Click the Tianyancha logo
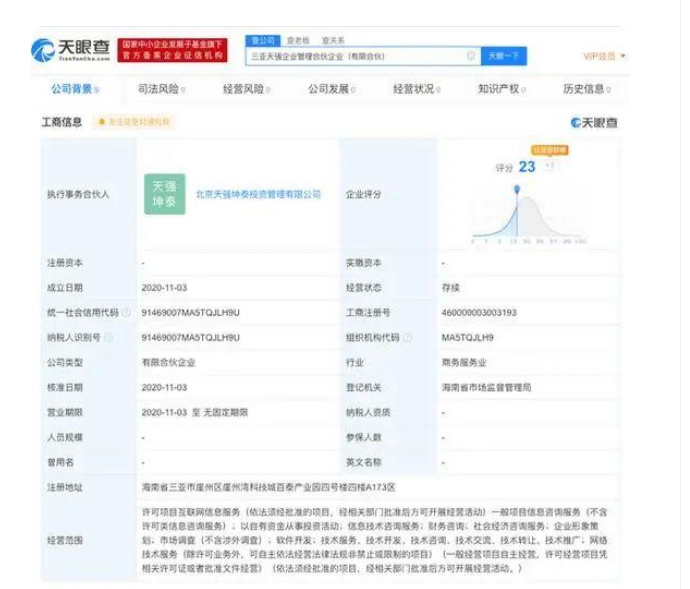690x589 pixels. coord(70,50)
